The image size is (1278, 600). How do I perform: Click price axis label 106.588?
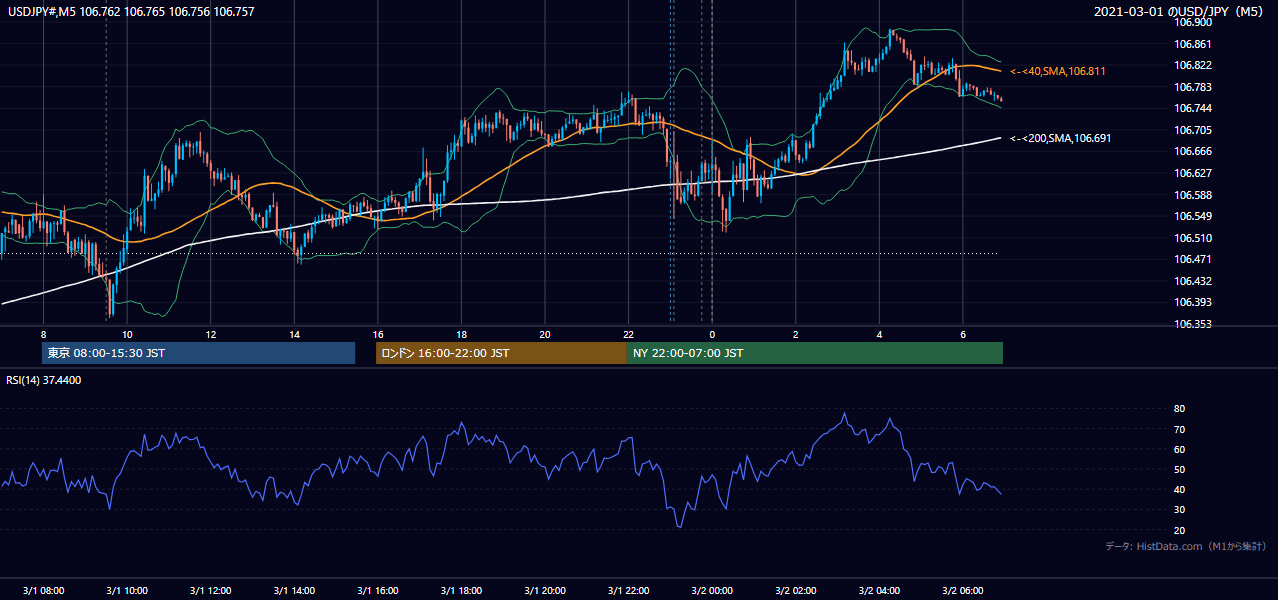point(1194,195)
